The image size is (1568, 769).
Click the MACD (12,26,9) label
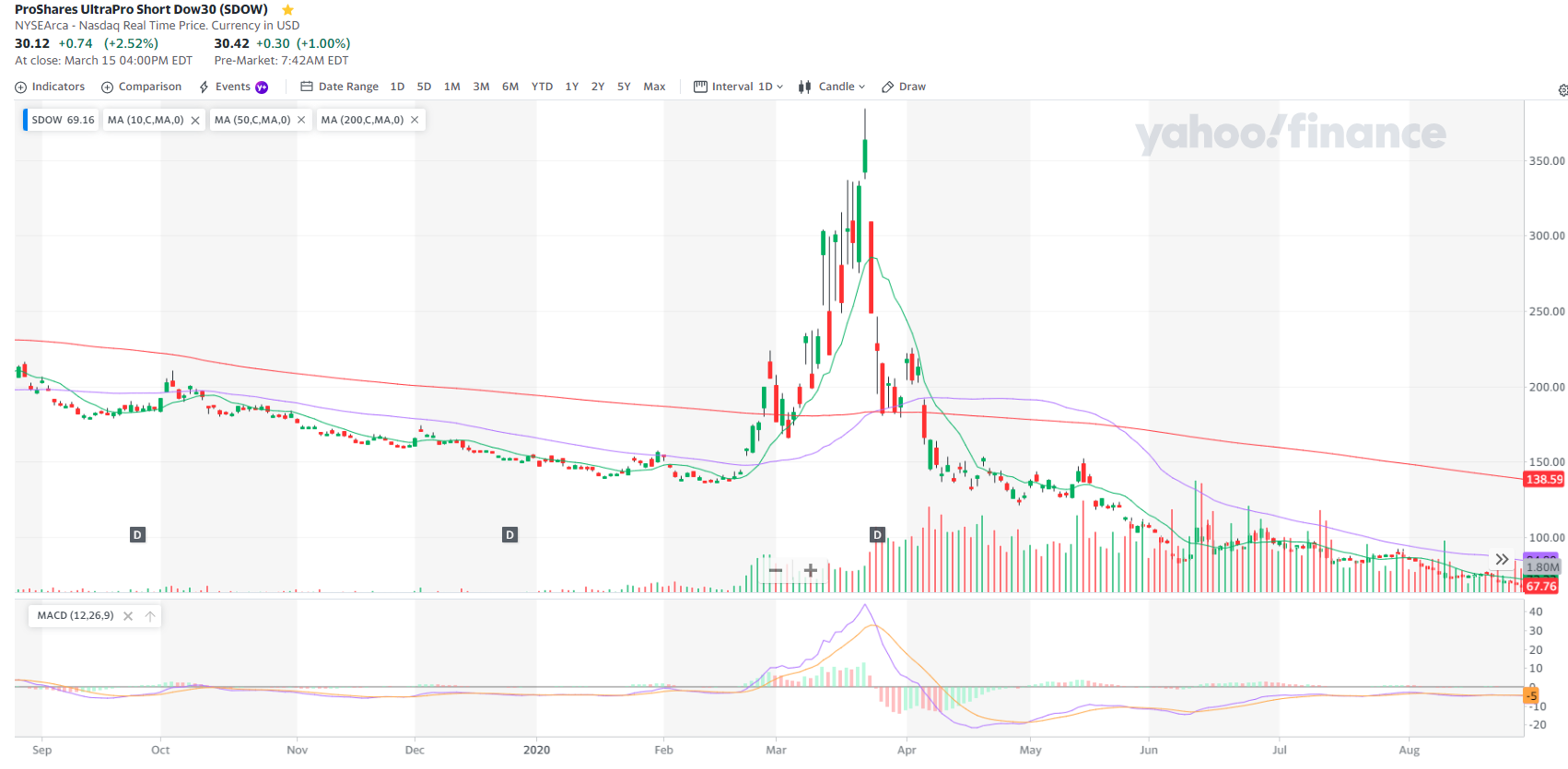tap(76, 615)
